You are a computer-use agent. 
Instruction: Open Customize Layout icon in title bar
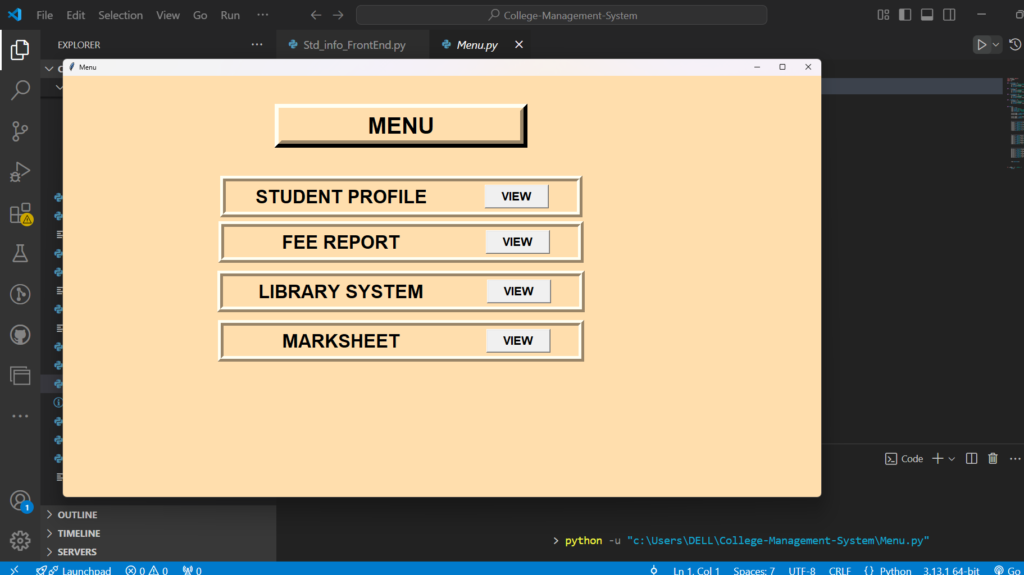tap(883, 14)
